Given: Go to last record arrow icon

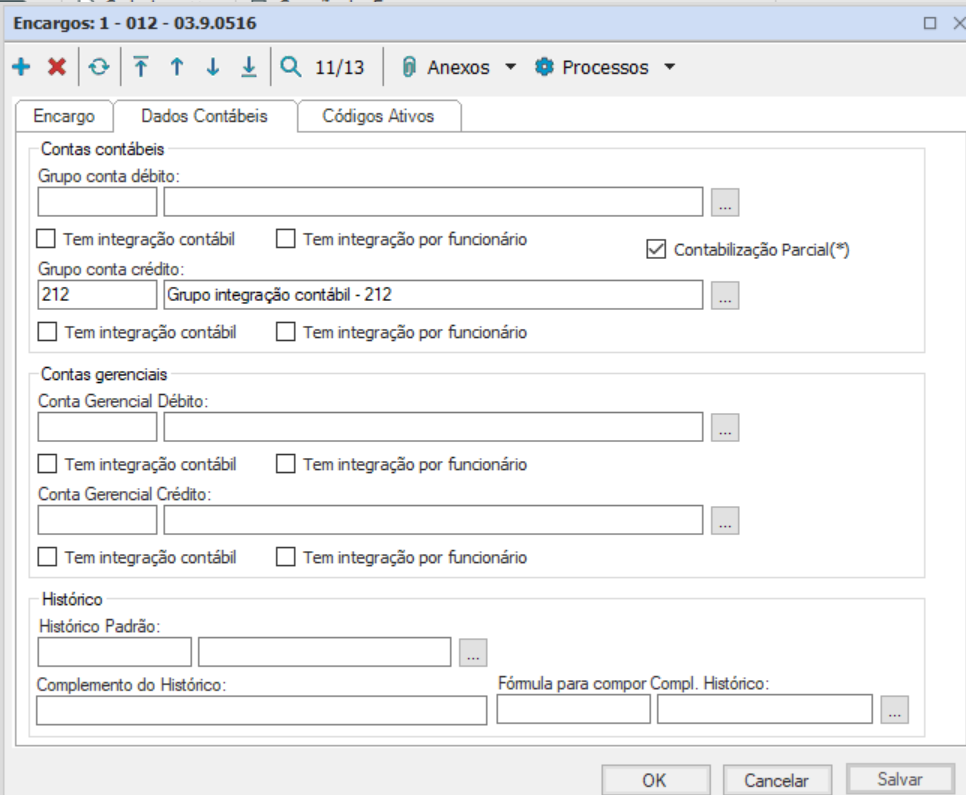Looking at the screenshot, I should (x=249, y=67).
